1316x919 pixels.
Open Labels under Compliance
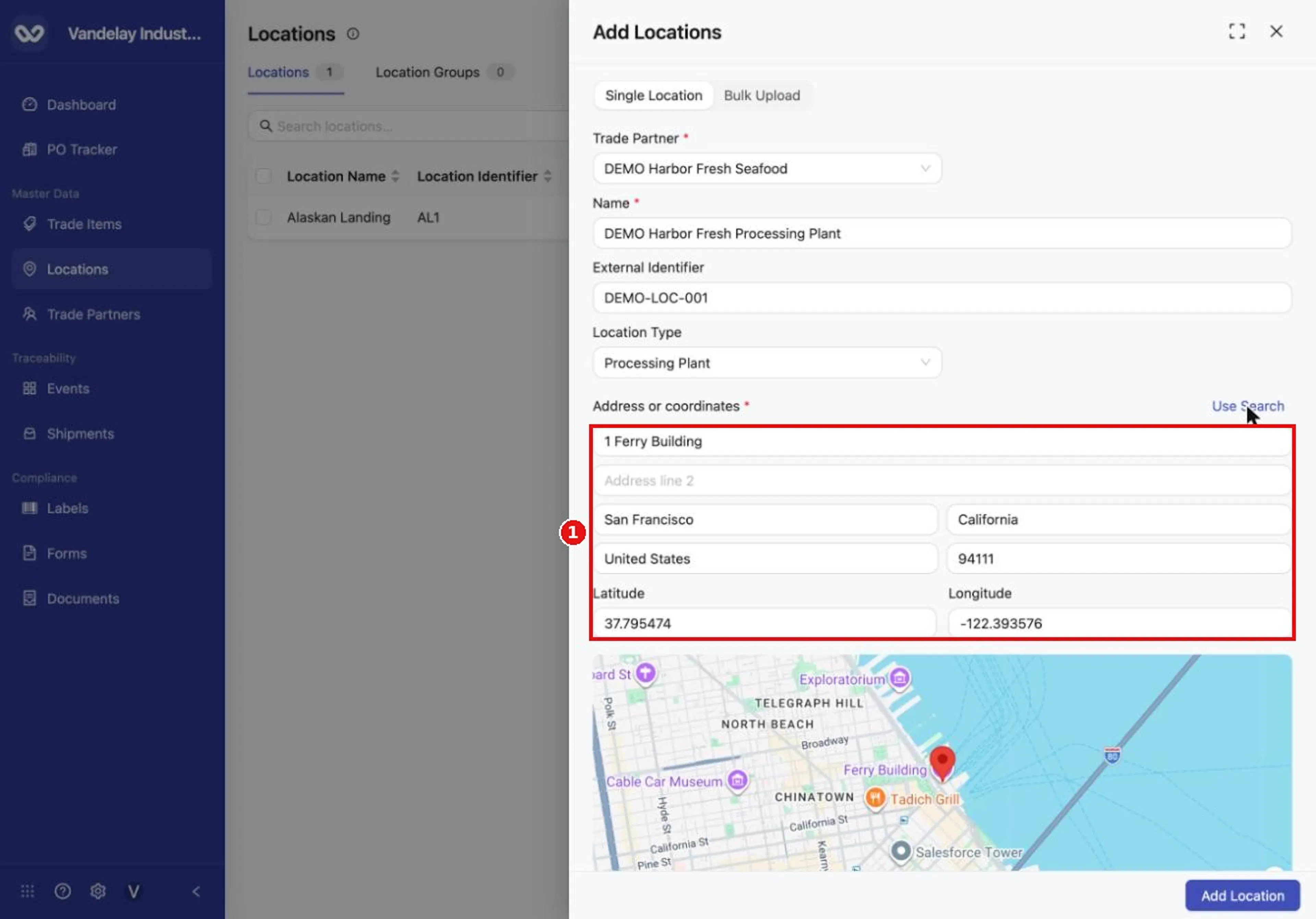67,509
